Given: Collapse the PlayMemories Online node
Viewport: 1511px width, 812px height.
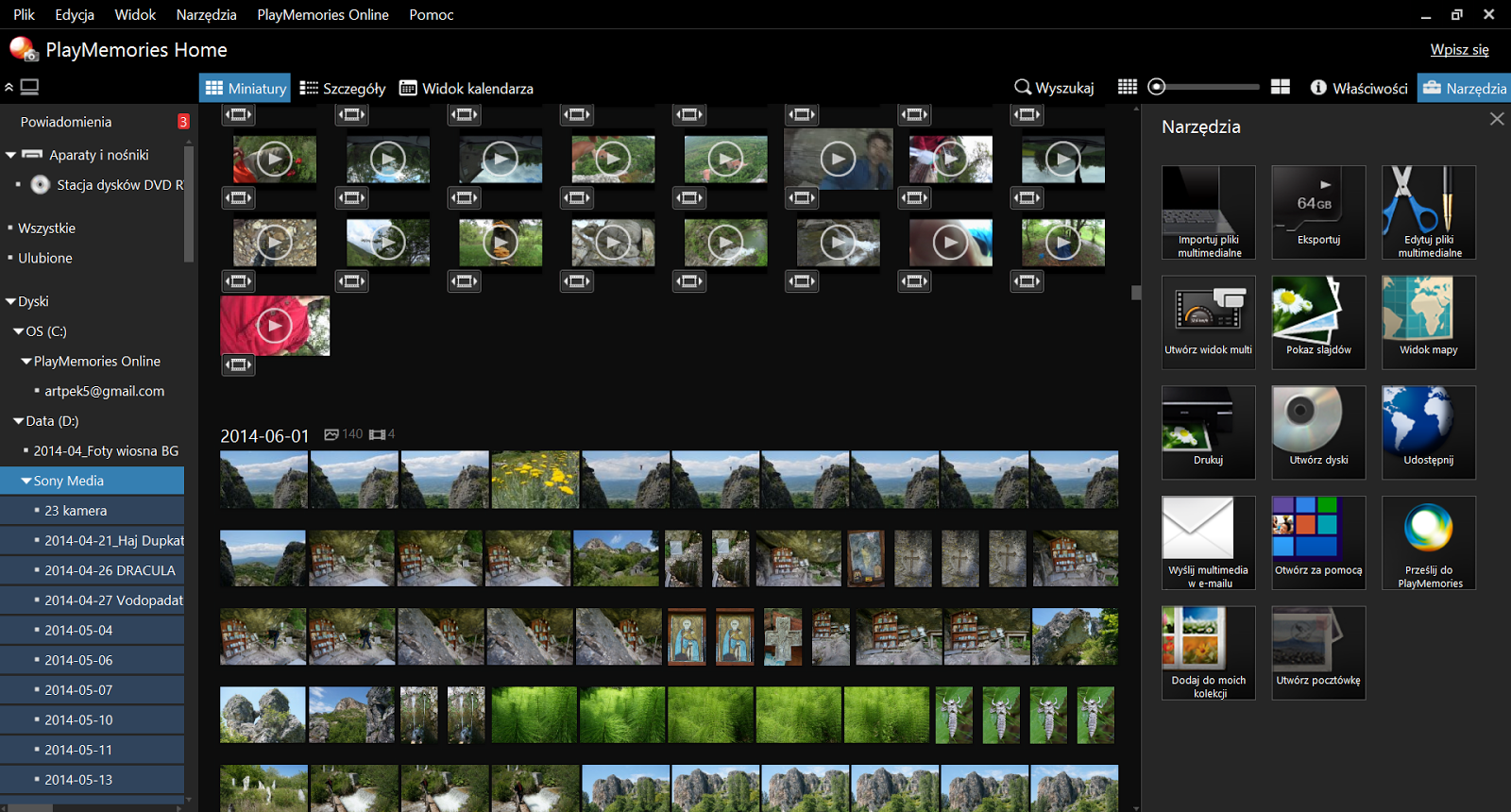Looking at the screenshot, I should click(x=26, y=361).
